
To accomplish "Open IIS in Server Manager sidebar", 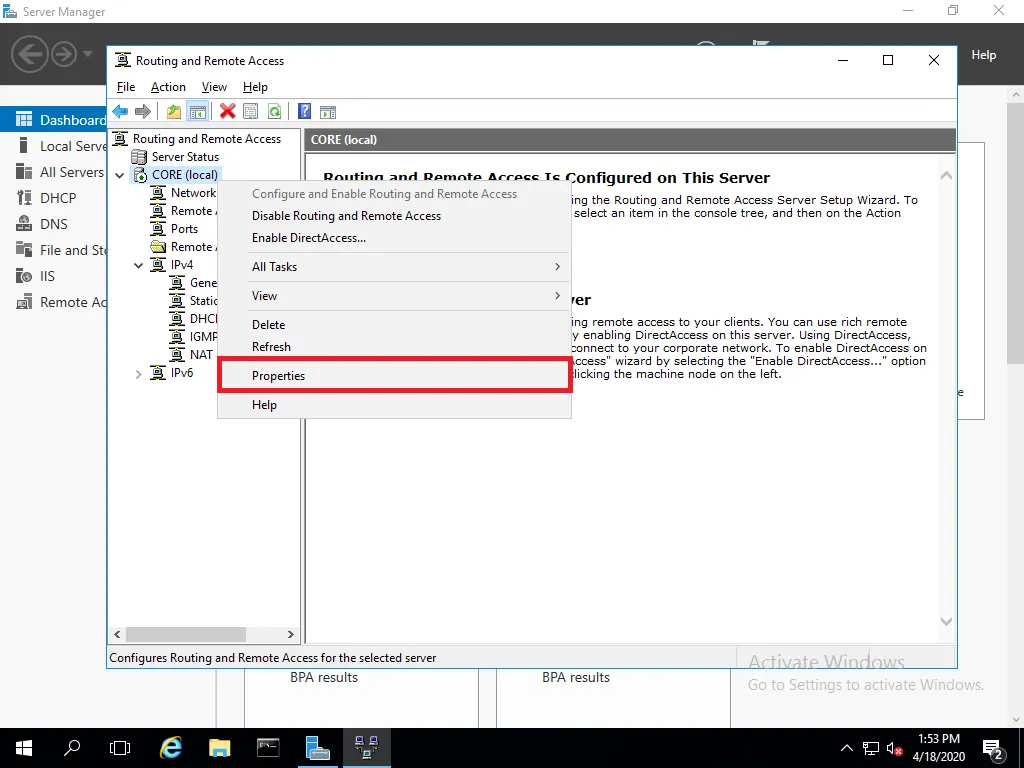I will (54, 276).
